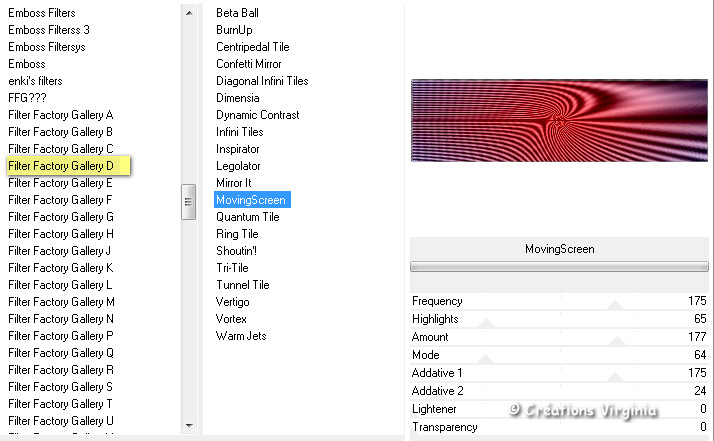Select the Centripedal Tile filter
This screenshot has height=441, width=714.
253,47
